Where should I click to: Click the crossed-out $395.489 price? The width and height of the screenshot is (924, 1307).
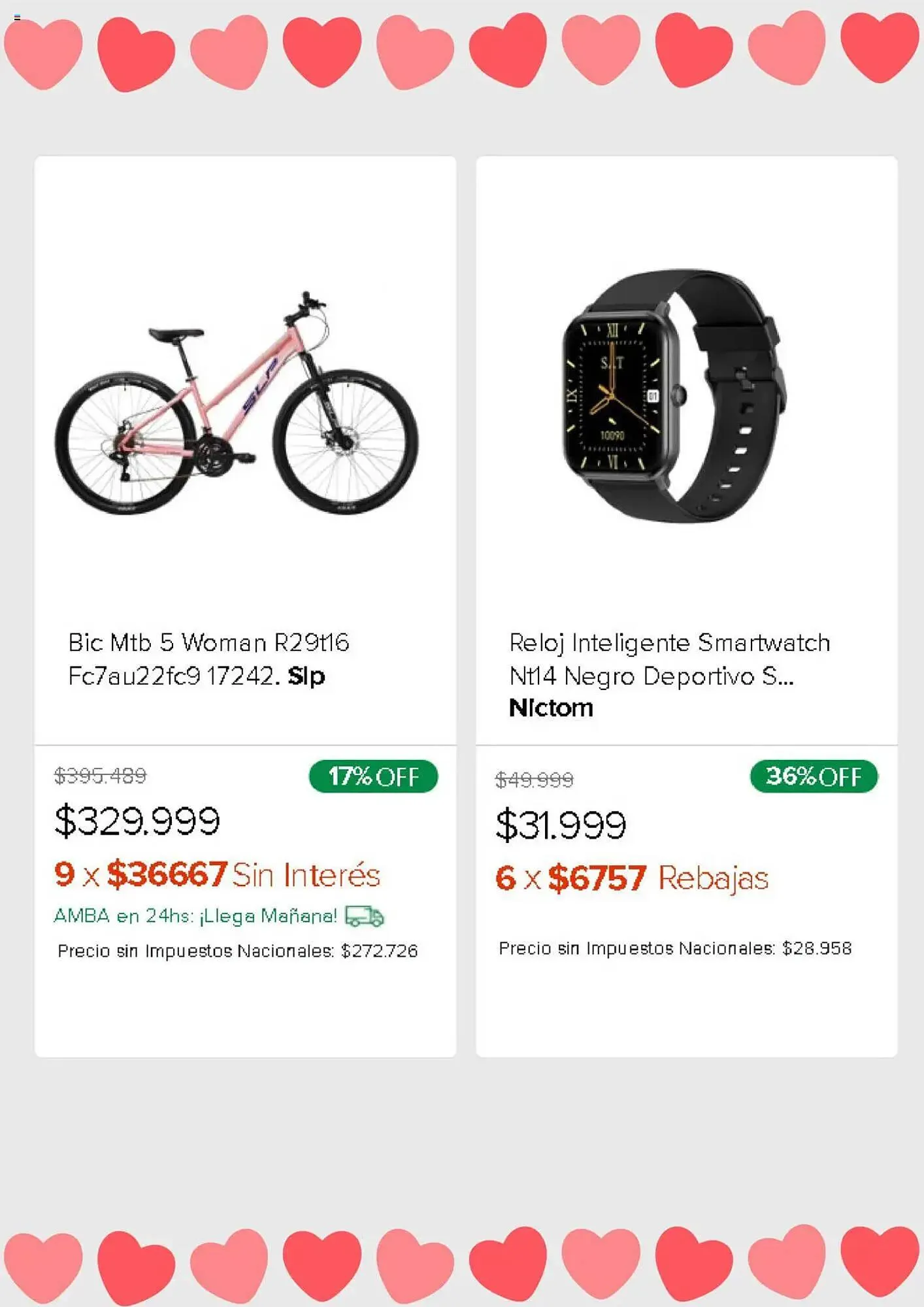point(100,776)
